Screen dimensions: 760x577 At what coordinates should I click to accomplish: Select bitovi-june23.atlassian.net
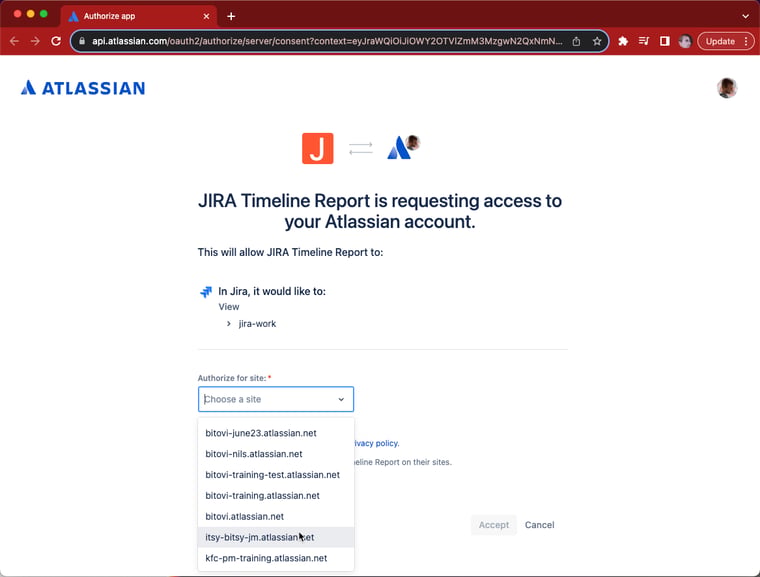coord(276,433)
